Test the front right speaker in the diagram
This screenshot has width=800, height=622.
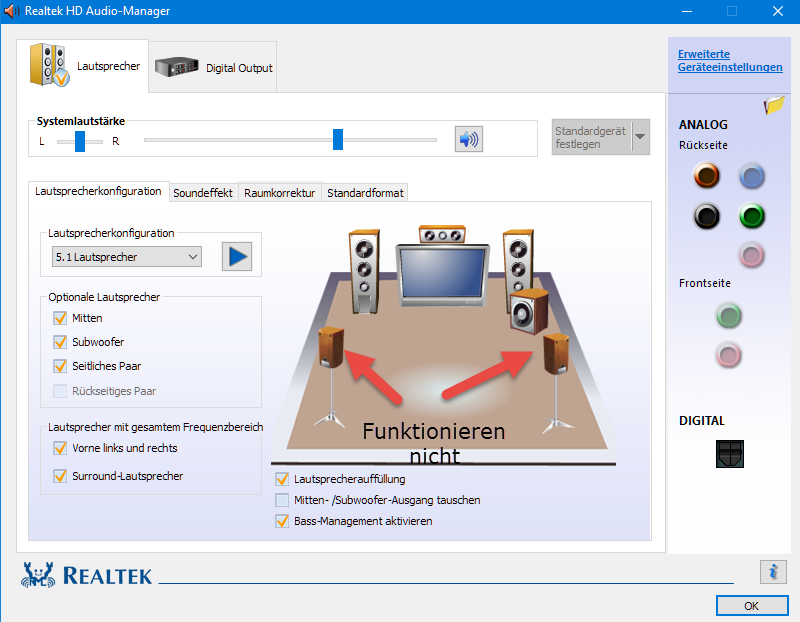(518, 260)
